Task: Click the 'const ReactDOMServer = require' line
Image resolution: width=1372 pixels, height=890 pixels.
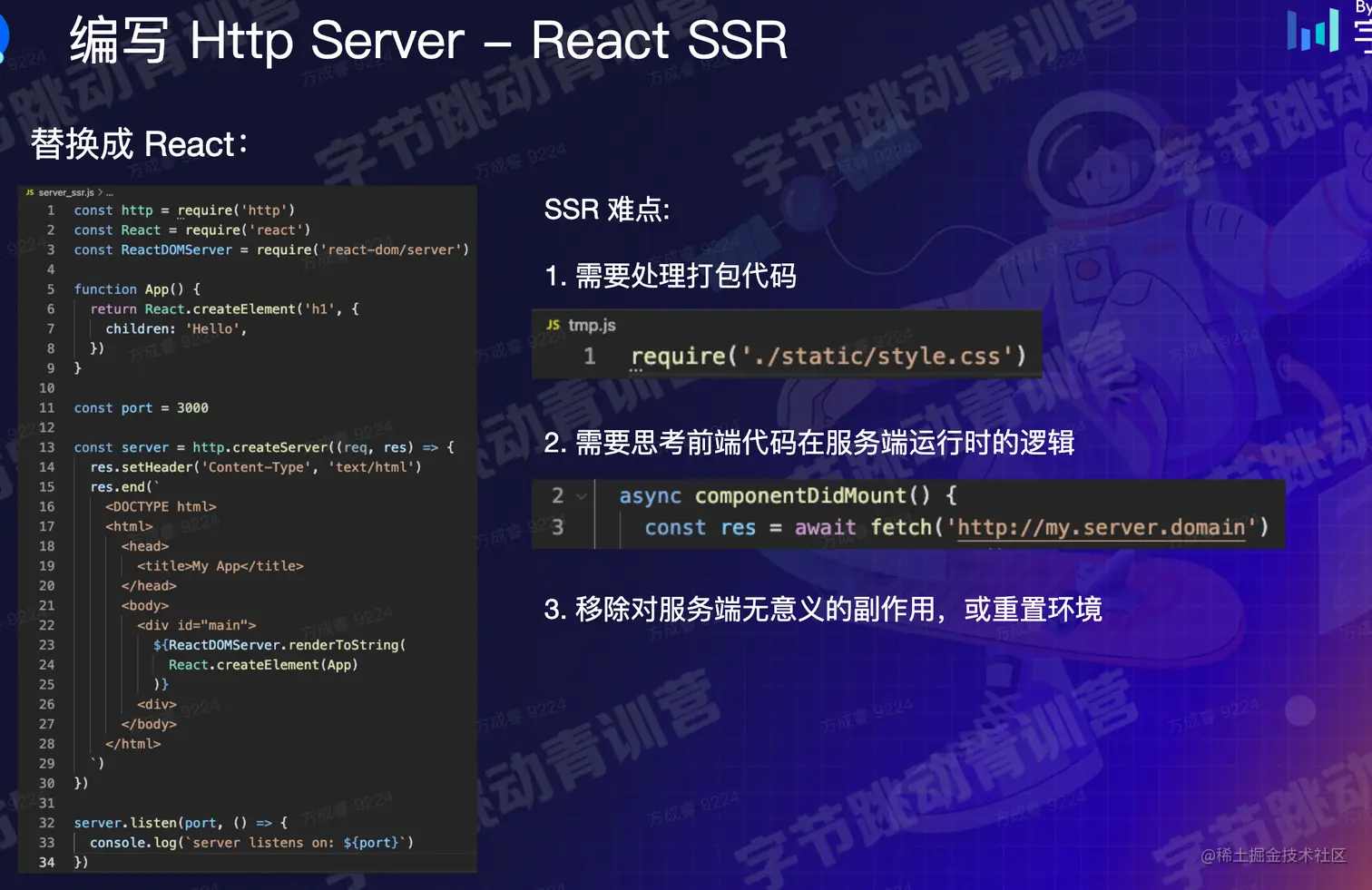Action: tap(271, 249)
